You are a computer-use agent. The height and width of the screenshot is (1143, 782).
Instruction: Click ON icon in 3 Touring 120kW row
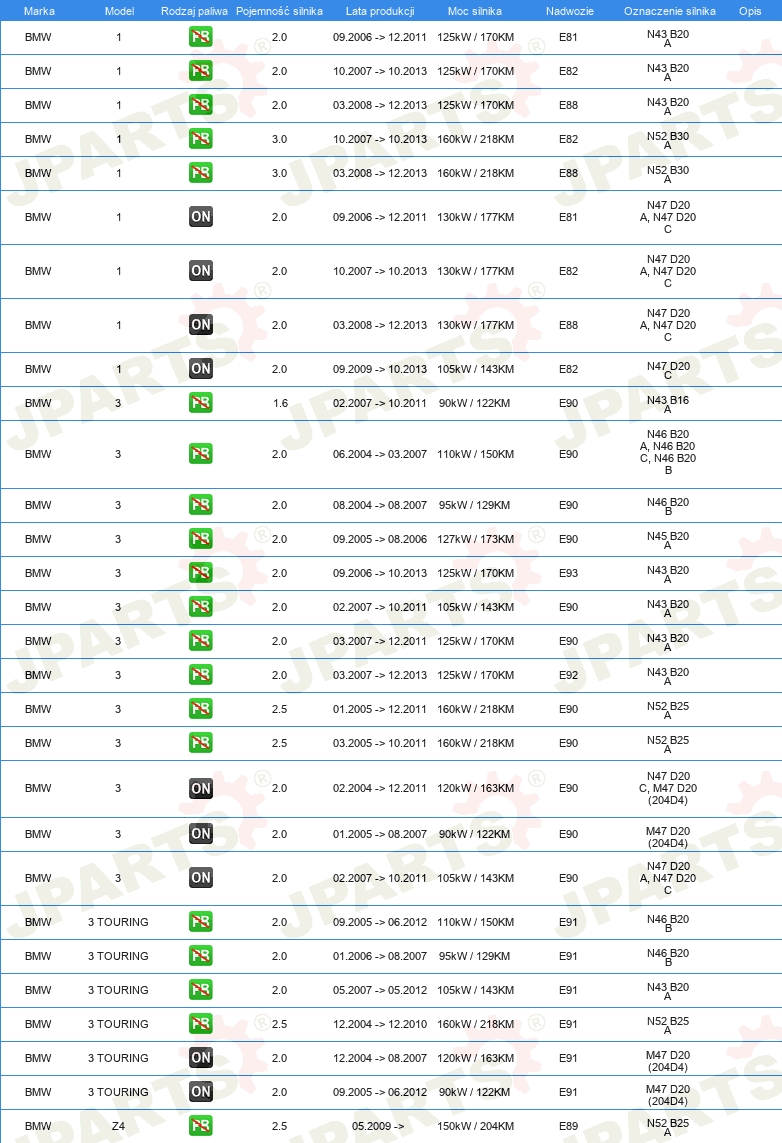[200, 1057]
